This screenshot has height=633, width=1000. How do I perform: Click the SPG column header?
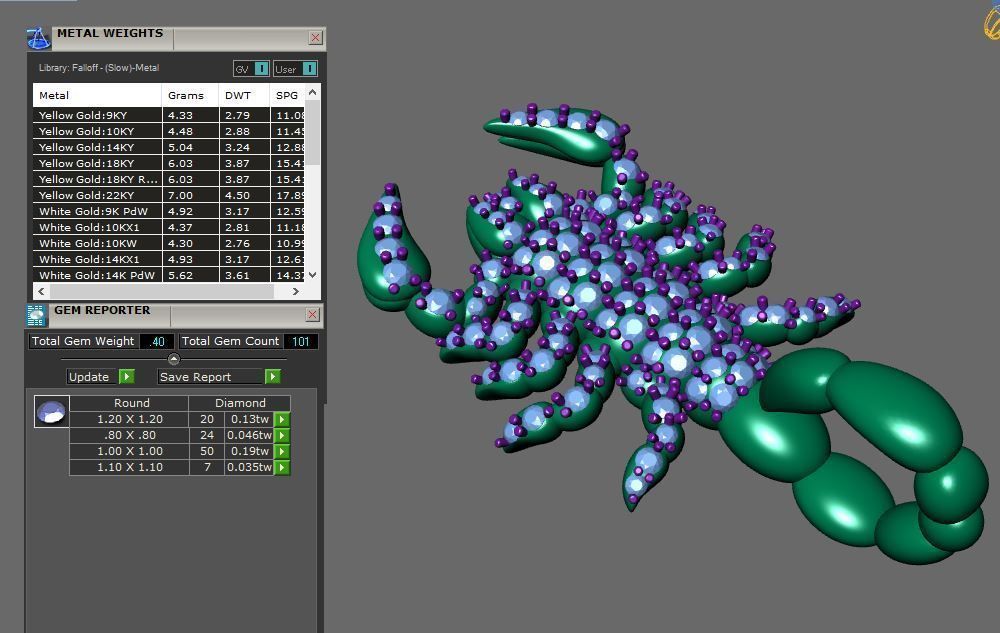click(x=288, y=96)
